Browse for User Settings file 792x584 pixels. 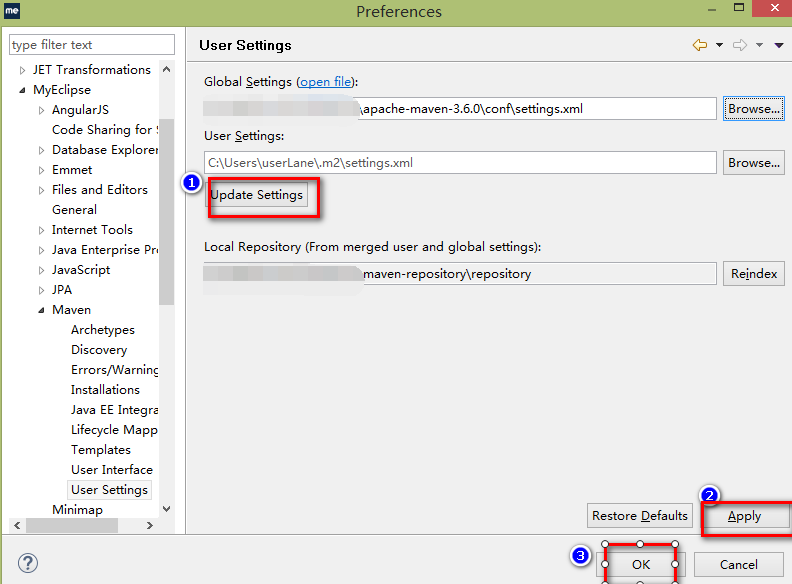pyautogui.click(x=754, y=163)
